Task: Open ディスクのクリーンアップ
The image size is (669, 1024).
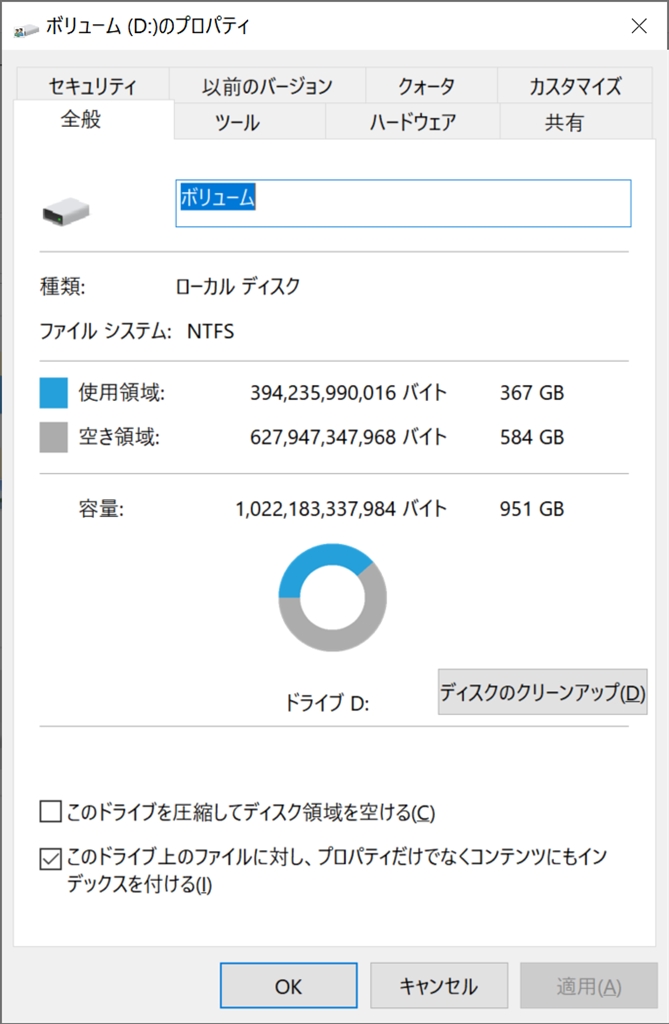Action: point(542,692)
